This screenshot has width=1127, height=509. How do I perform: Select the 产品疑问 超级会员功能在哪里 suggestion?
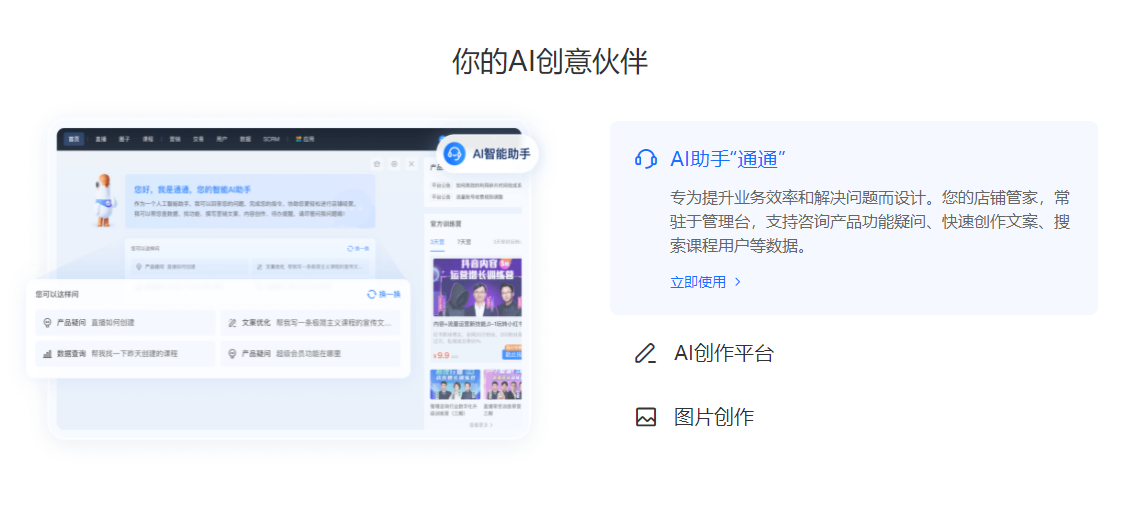tap(310, 353)
